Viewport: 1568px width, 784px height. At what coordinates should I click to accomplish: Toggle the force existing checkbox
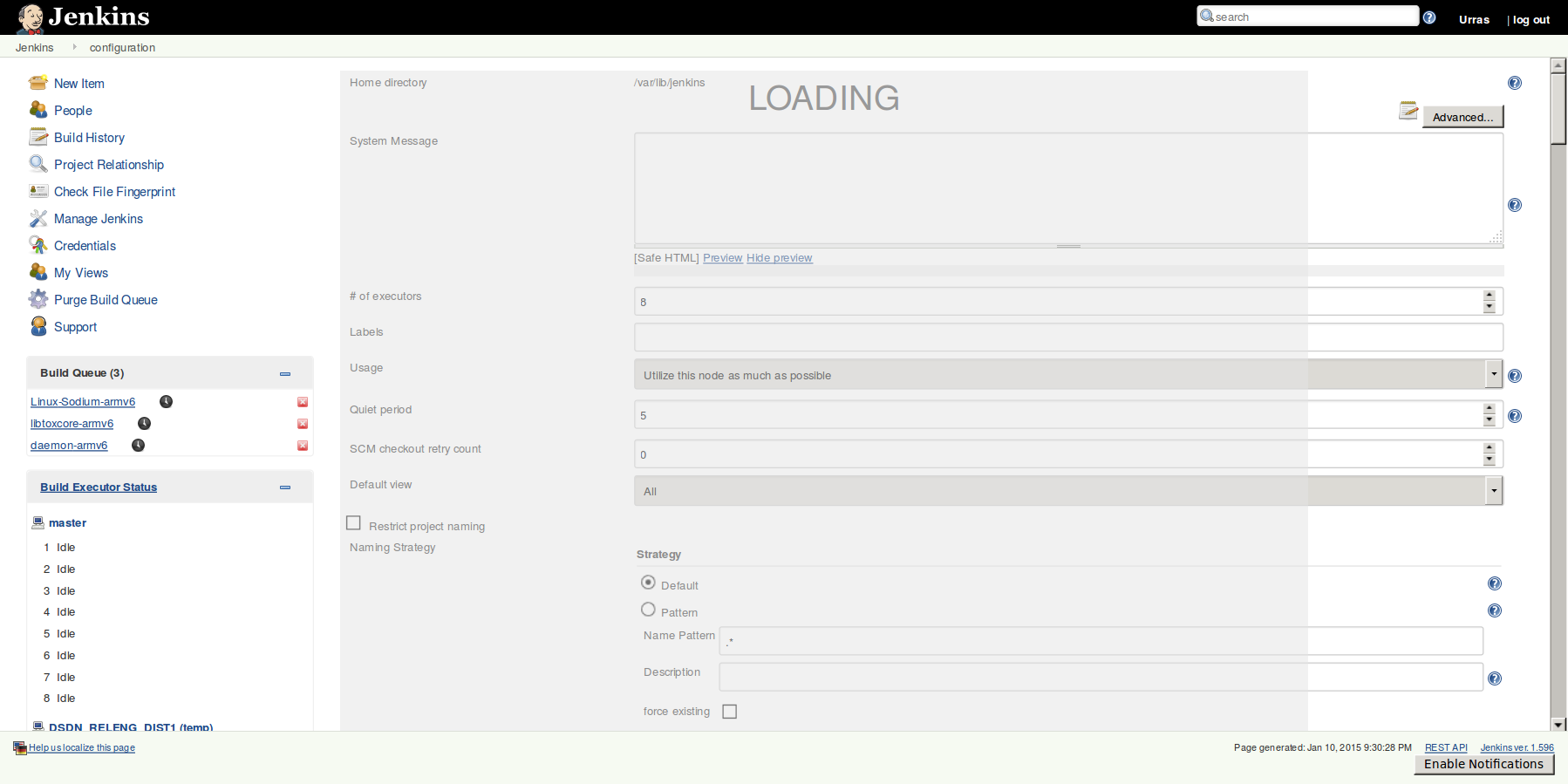pos(730,712)
